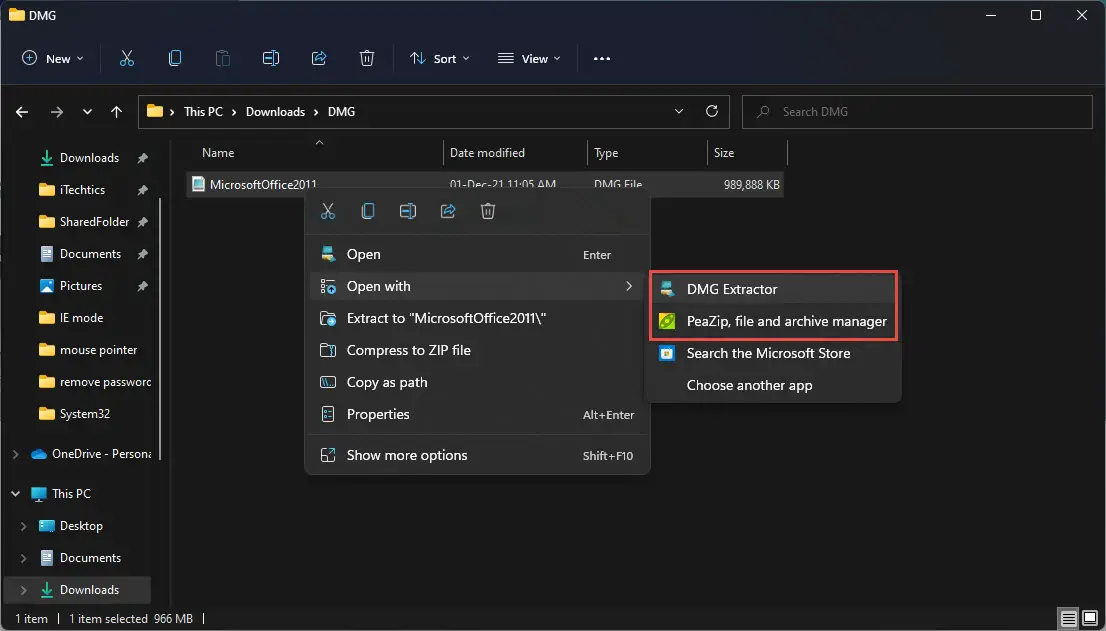The image size is (1106, 631).
Task: Click This PC in the address breadcrumb
Action: (x=203, y=111)
